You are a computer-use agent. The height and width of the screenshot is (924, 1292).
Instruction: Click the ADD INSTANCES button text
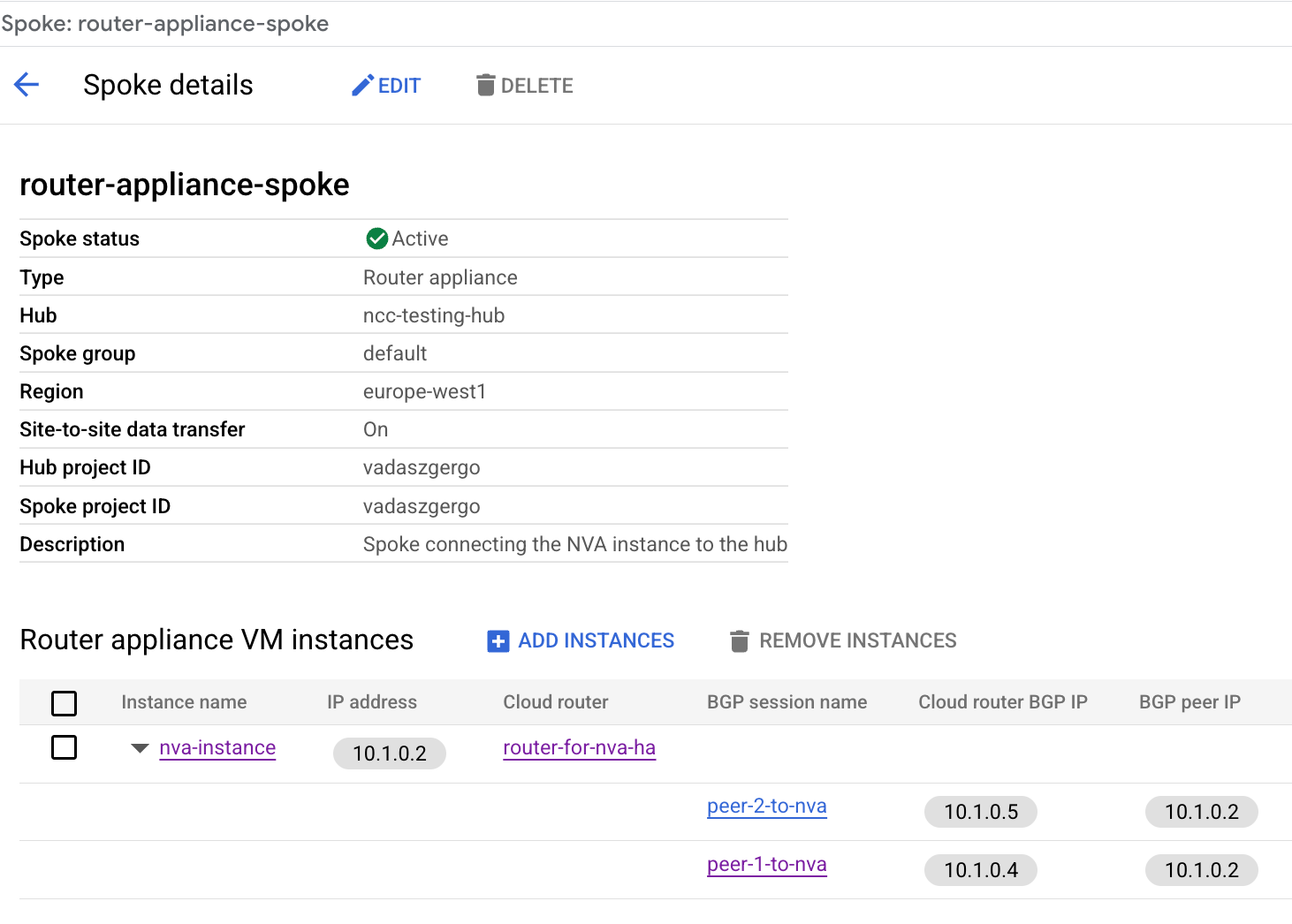[596, 640]
